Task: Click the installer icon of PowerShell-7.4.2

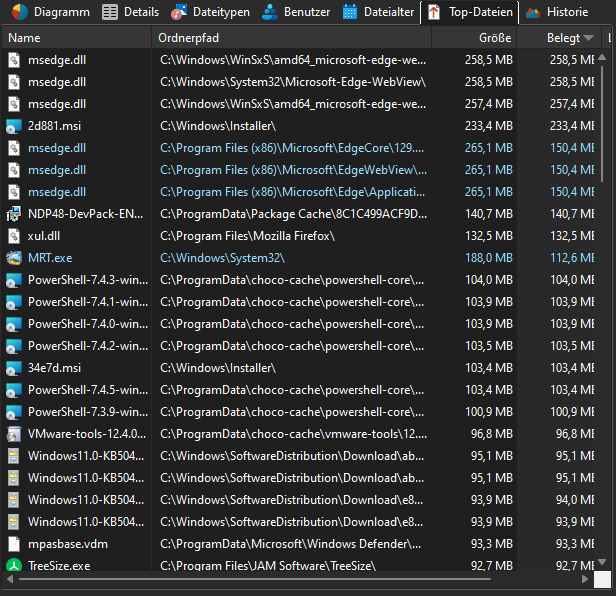Action: pyautogui.click(x=14, y=346)
